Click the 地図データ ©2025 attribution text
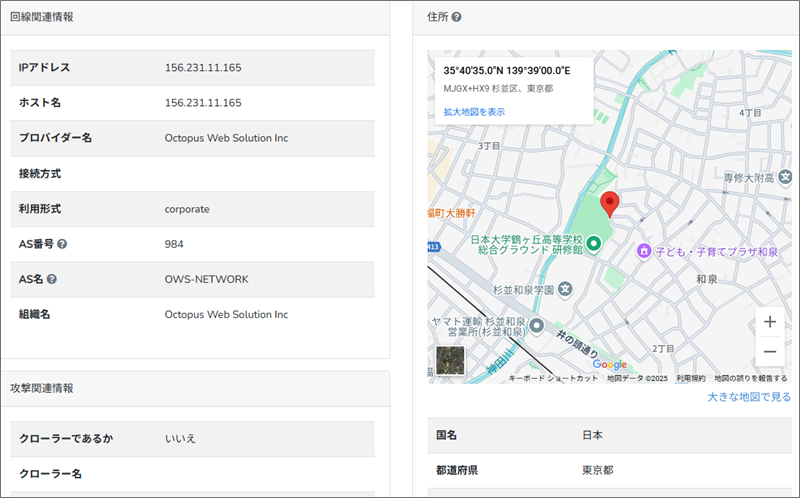This screenshot has width=800, height=498. [x=637, y=378]
